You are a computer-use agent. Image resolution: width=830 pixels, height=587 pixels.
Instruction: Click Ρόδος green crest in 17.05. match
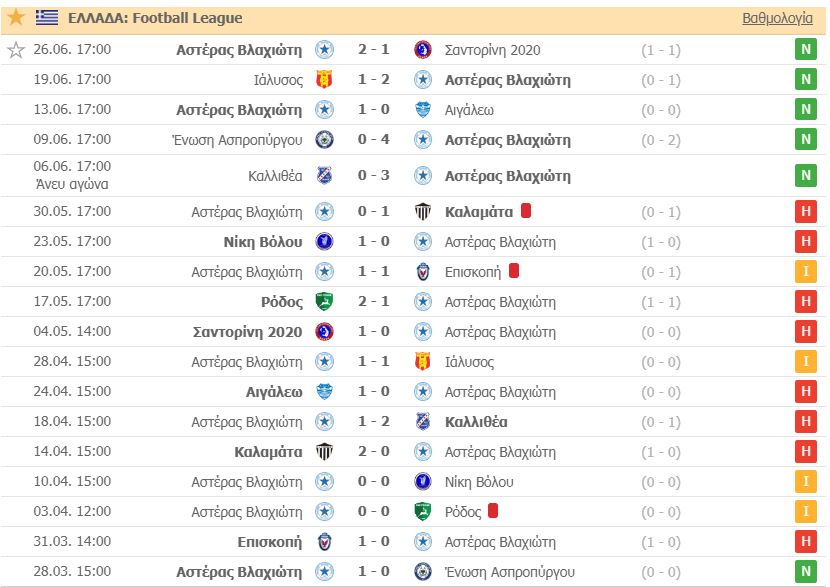324,302
